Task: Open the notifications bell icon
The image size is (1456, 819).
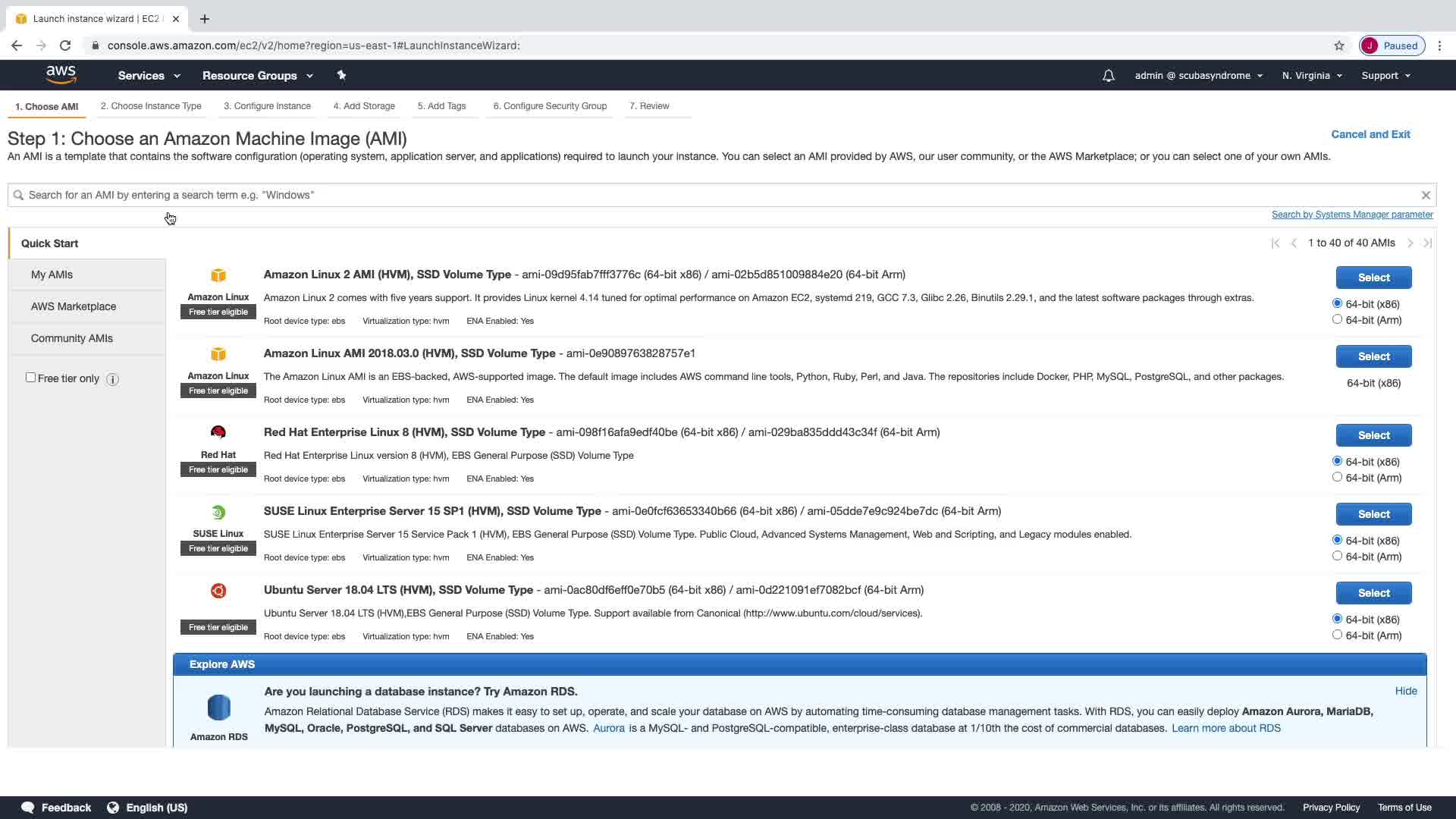Action: point(1108,76)
